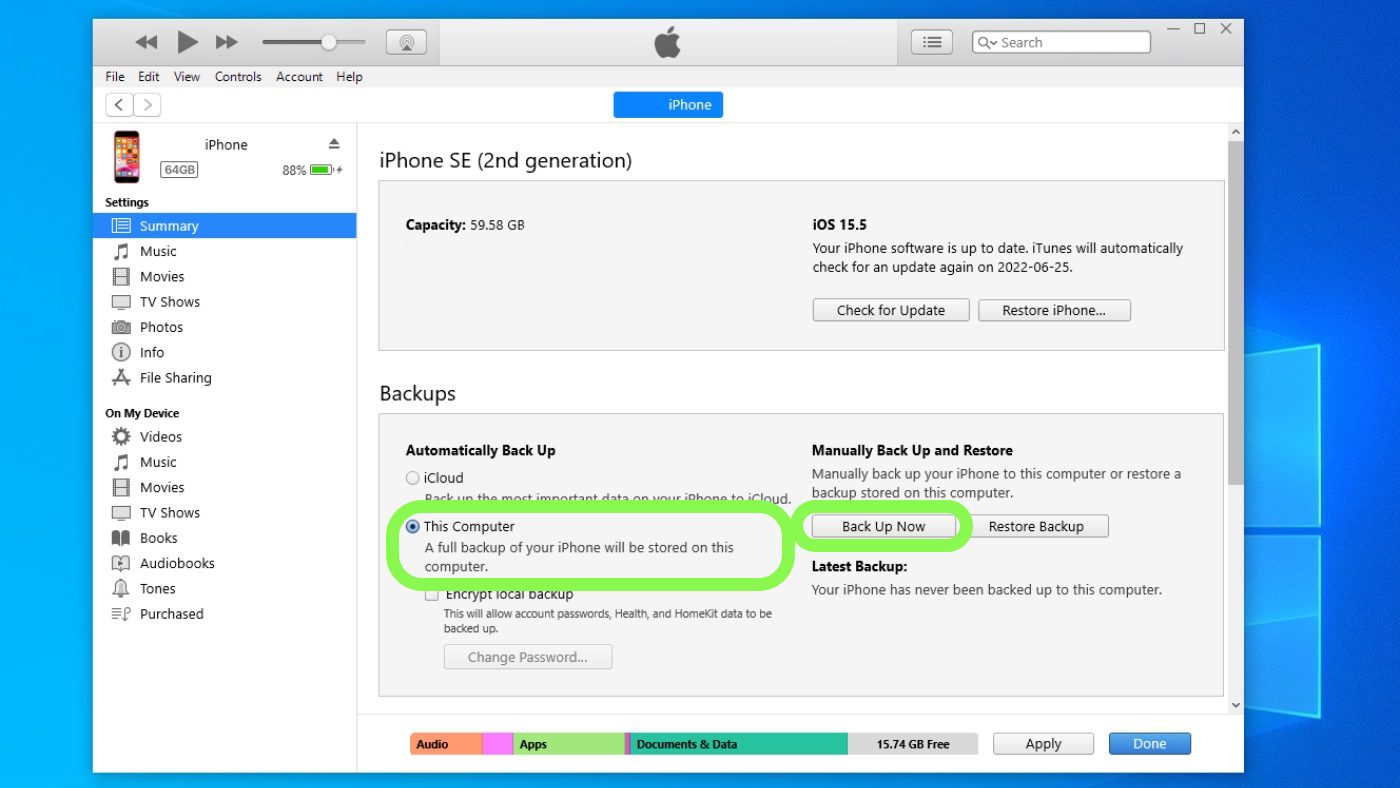Open Photos in the Settings sidebar
This screenshot has width=1400, height=788.
coord(161,327)
